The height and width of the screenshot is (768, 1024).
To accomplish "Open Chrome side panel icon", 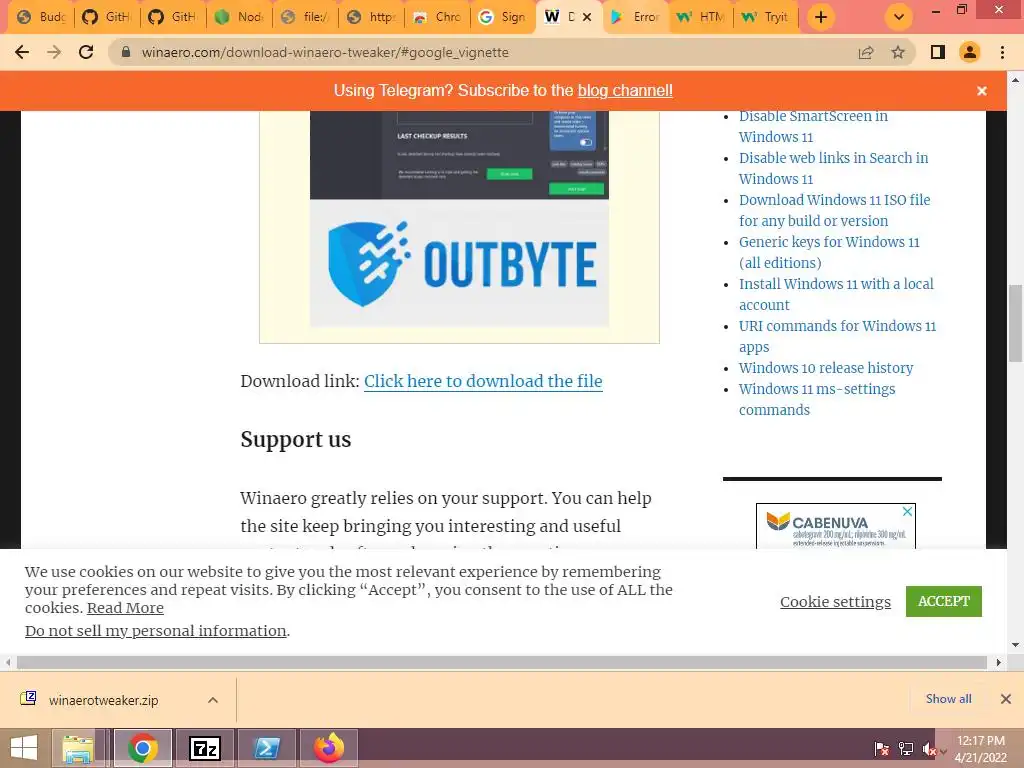I will (938, 52).
